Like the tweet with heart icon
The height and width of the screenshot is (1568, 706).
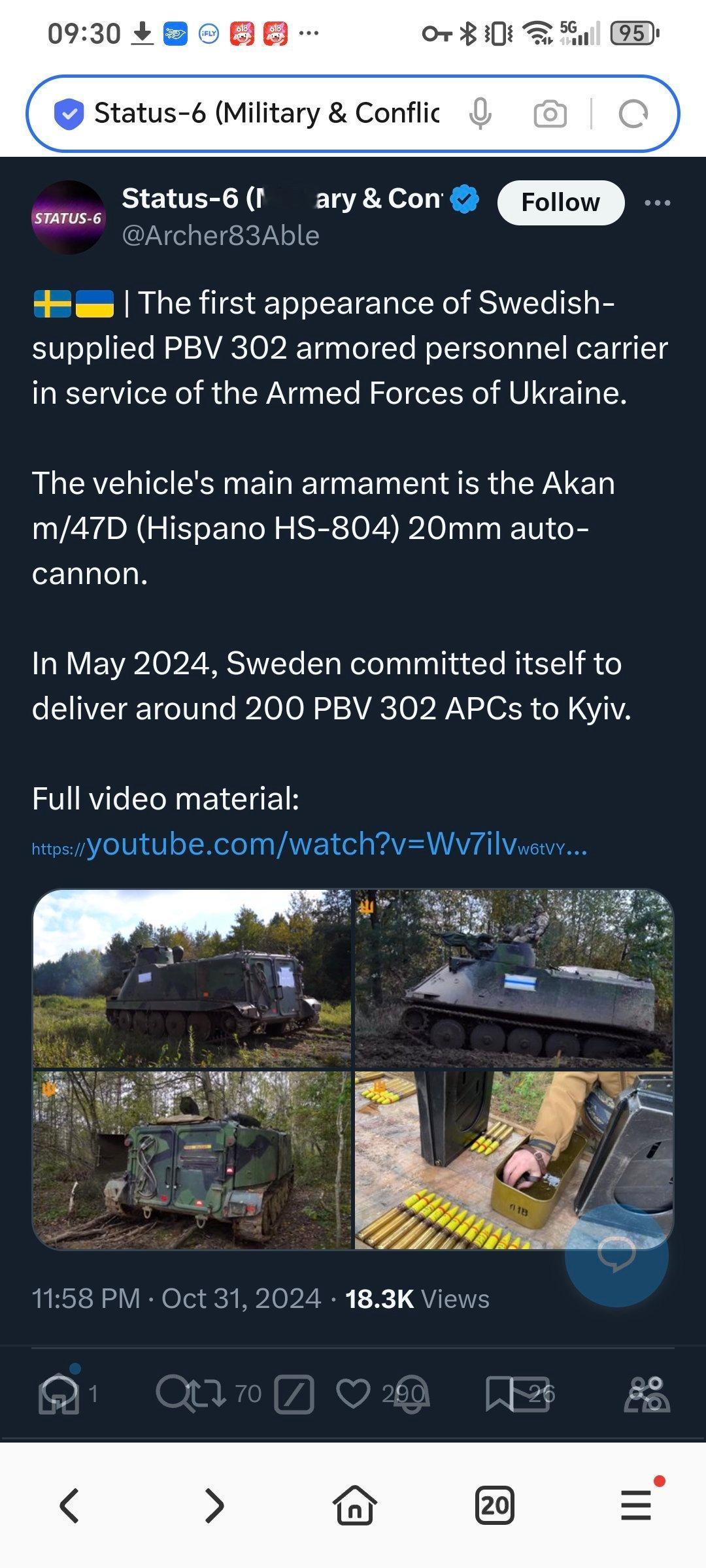[353, 1394]
